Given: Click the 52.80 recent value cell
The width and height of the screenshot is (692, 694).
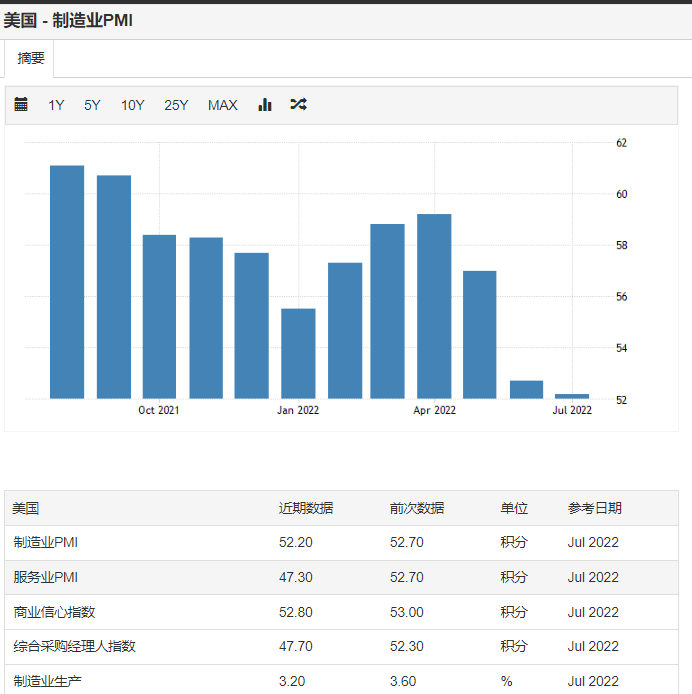Looking at the screenshot, I should tap(296, 612).
